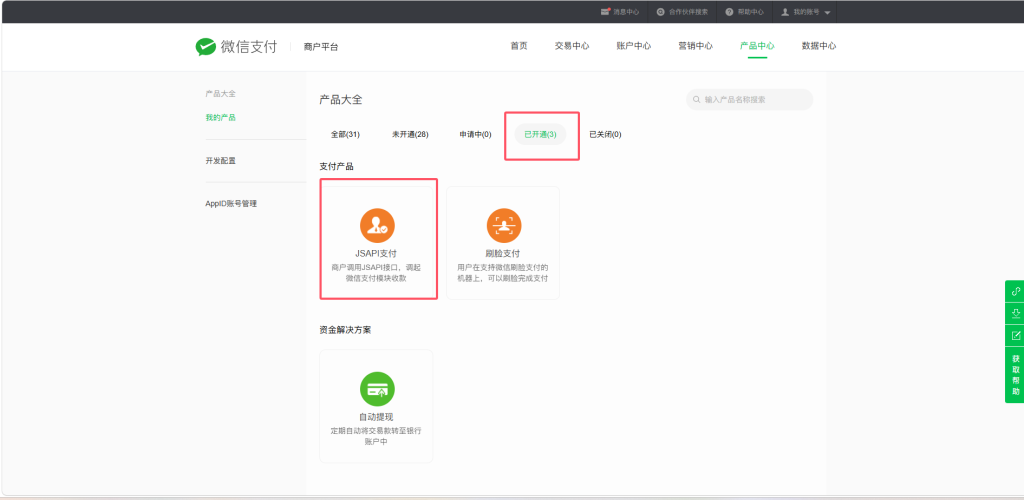
Task: Click the edit note icon in green sidebar
Action: (x=1016, y=336)
